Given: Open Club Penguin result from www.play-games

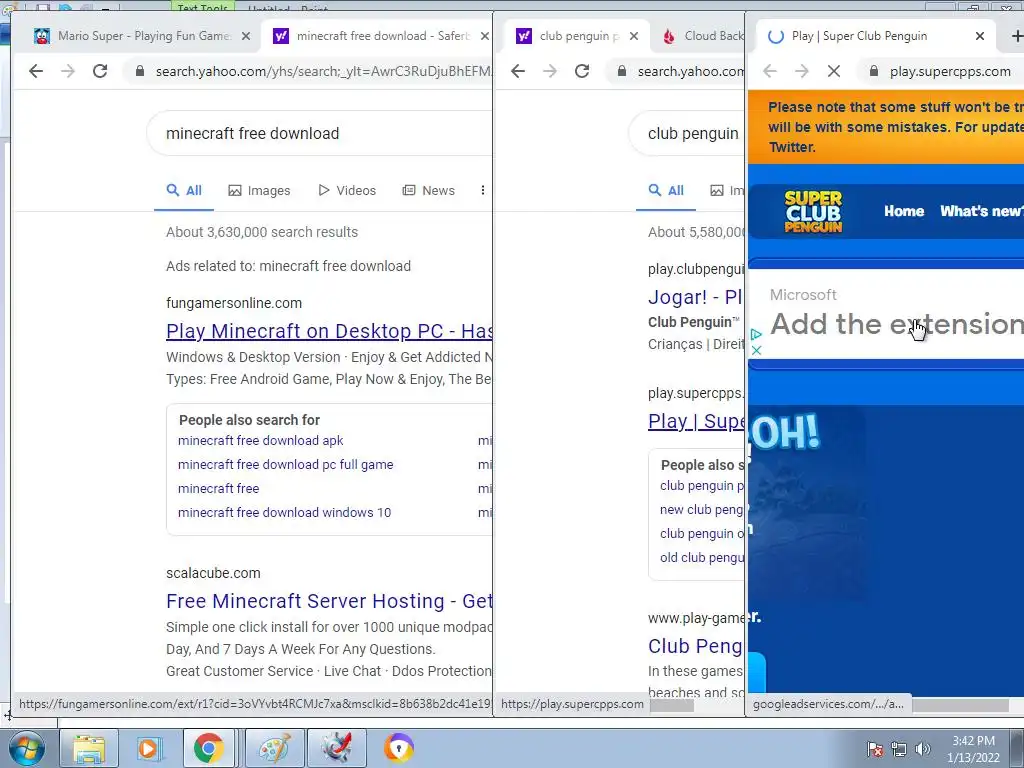Looking at the screenshot, I should click(696, 646).
